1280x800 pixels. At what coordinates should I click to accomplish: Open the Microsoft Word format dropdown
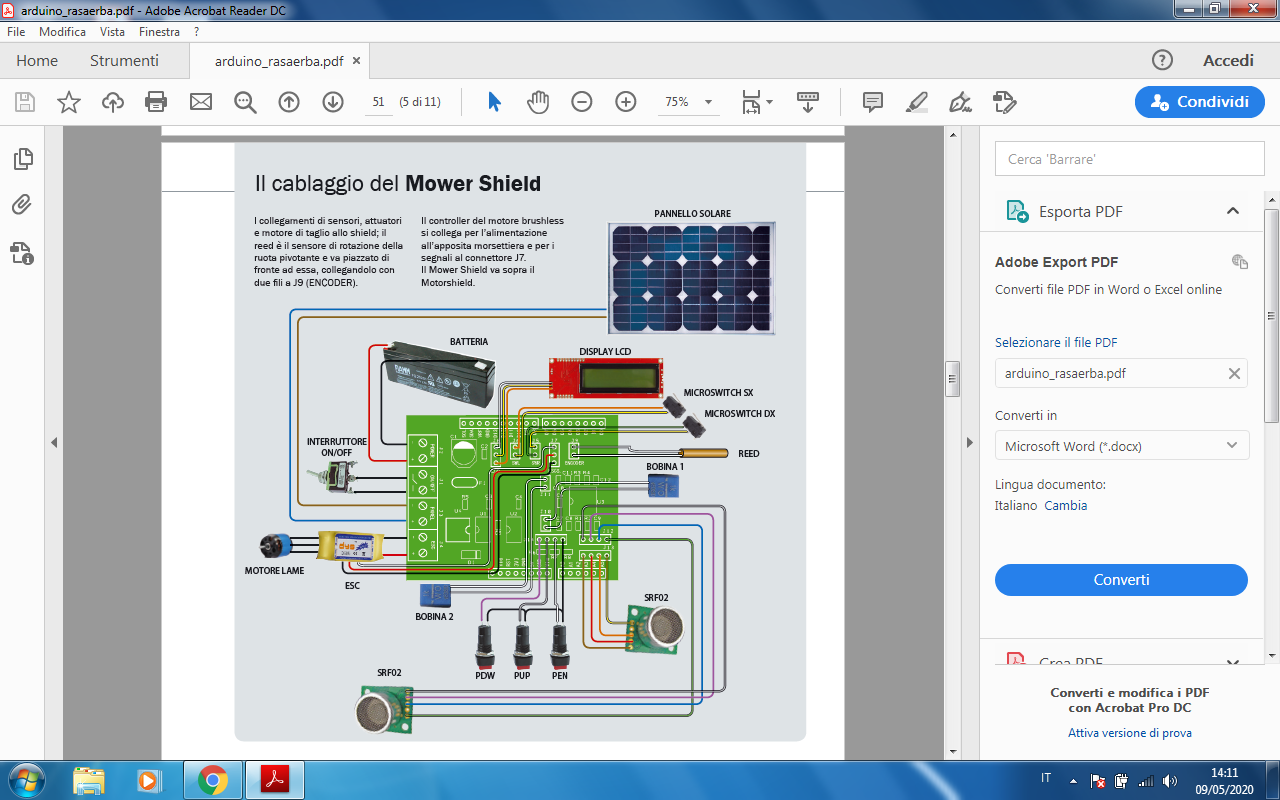(x=1121, y=446)
